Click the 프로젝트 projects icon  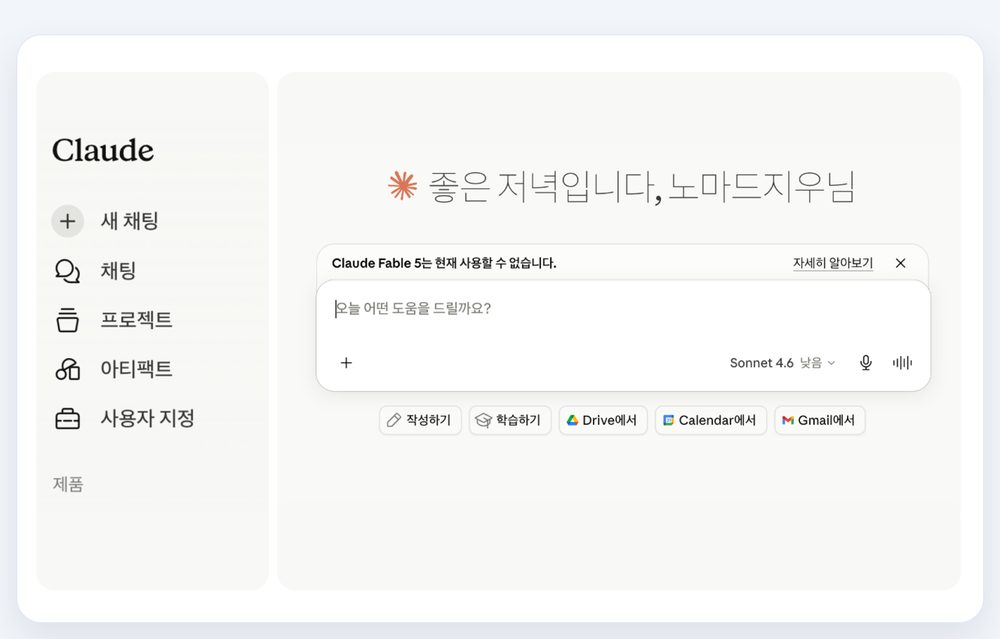(68, 320)
